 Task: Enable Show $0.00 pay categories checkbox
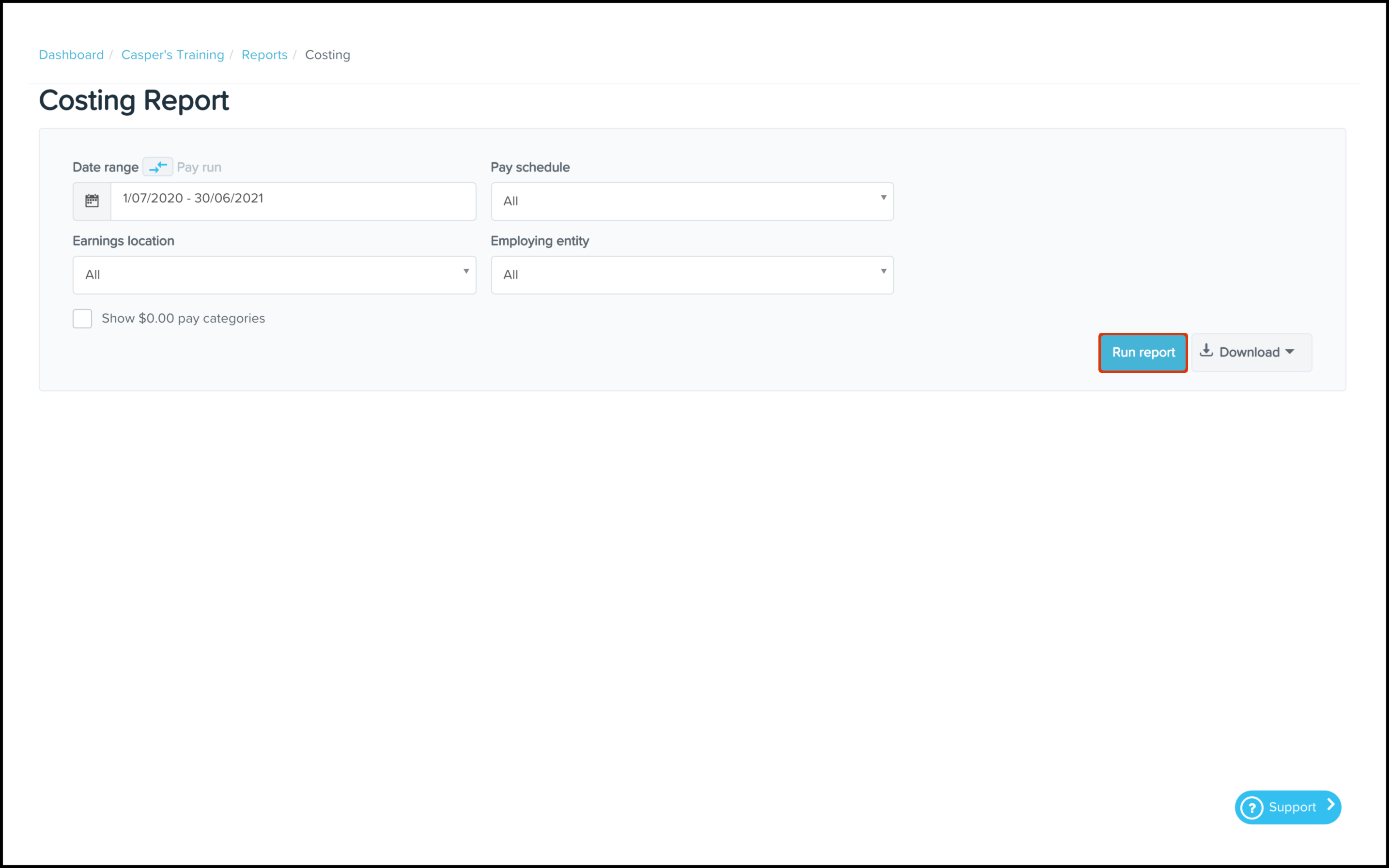pyautogui.click(x=82, y=319)
